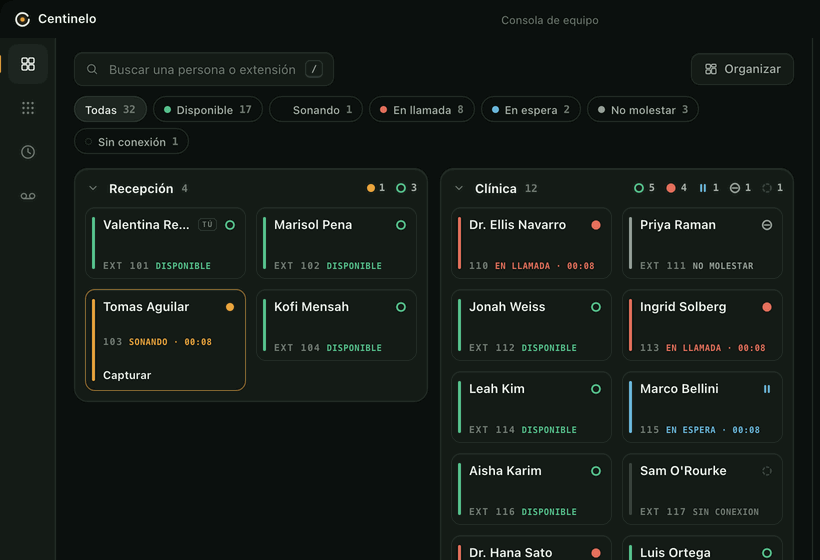Click EXT 111 NO MOLESTAR text
This screenshot has height=560, width=820.
[697, 266]
